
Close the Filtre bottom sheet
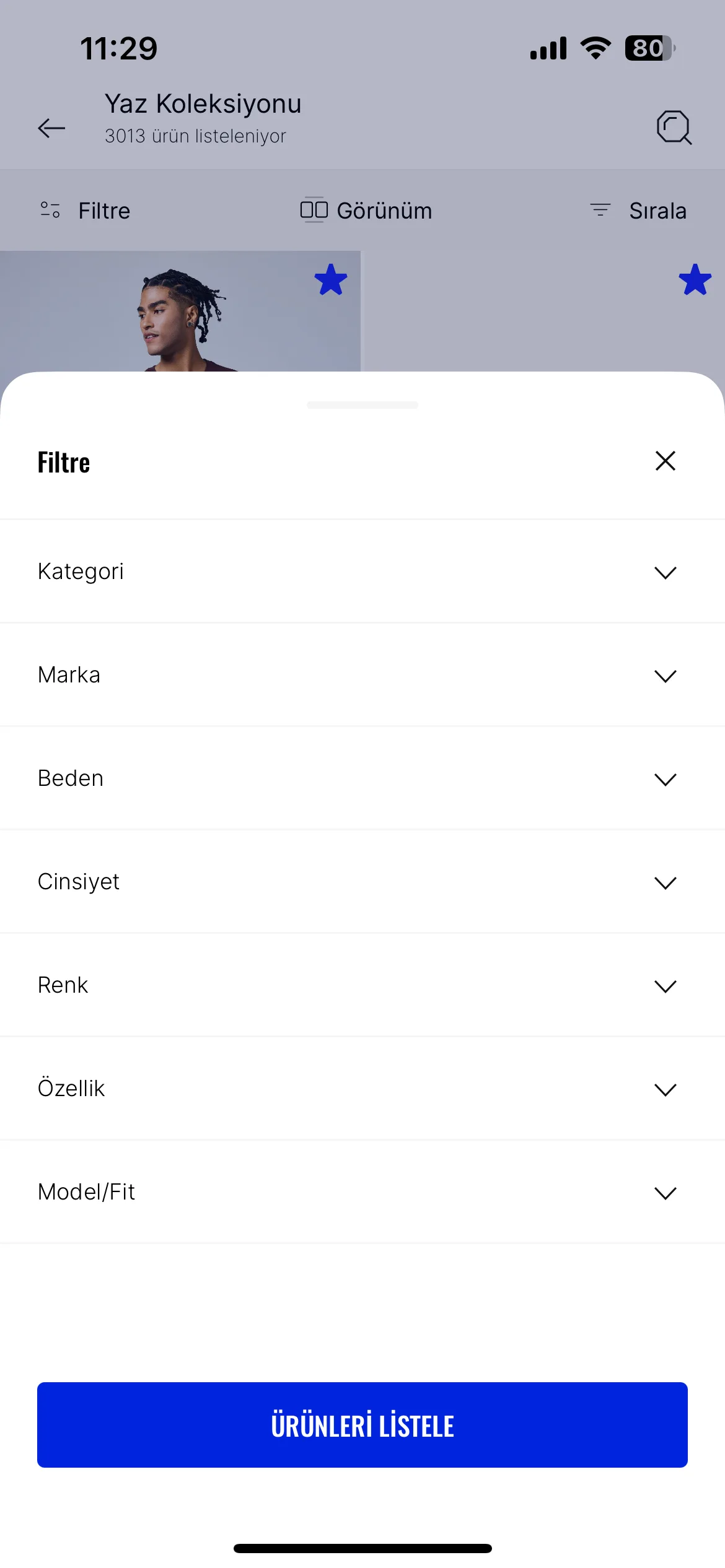[x=665, y=461]
